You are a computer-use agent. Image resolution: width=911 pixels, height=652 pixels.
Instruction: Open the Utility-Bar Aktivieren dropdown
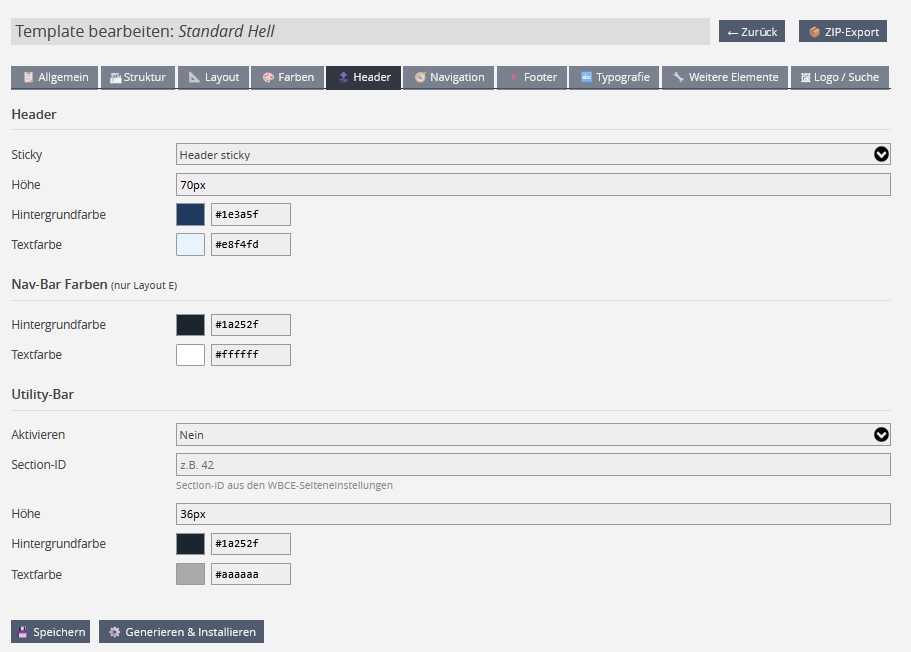pos(533,435)
